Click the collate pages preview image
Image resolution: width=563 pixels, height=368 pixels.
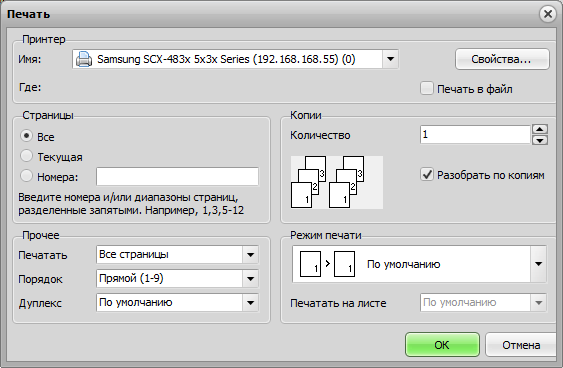click(337, 182)
